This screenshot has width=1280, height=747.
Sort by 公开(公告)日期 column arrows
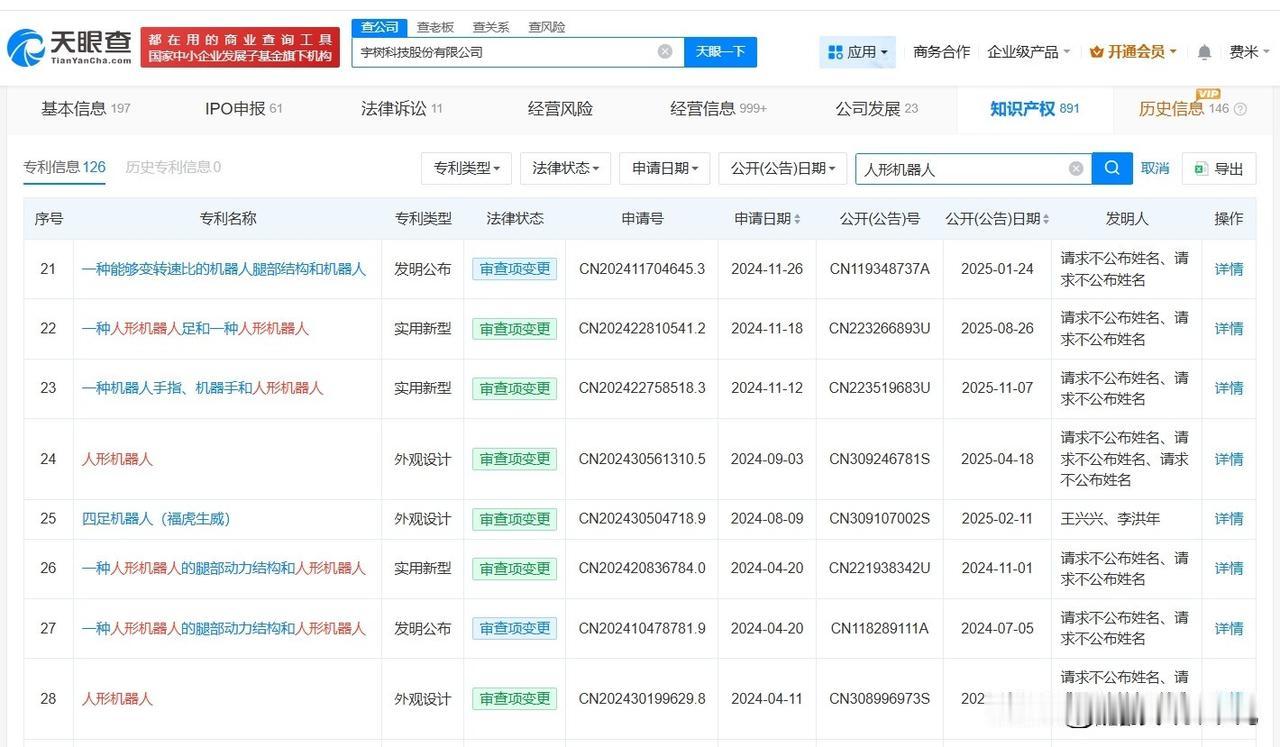coord(1046,219)
